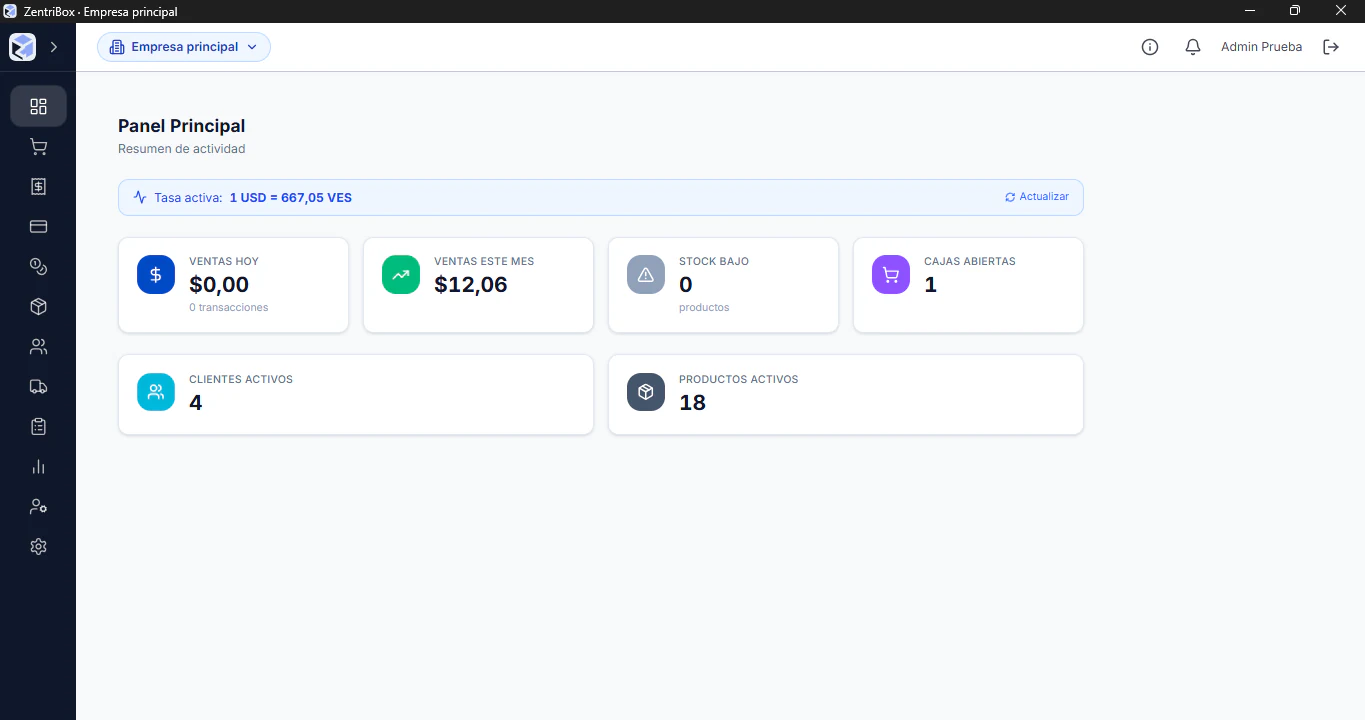The image size is (1365, 720).
Task: Open the box products icon in sidebar
Action: [x=38, y=307]
